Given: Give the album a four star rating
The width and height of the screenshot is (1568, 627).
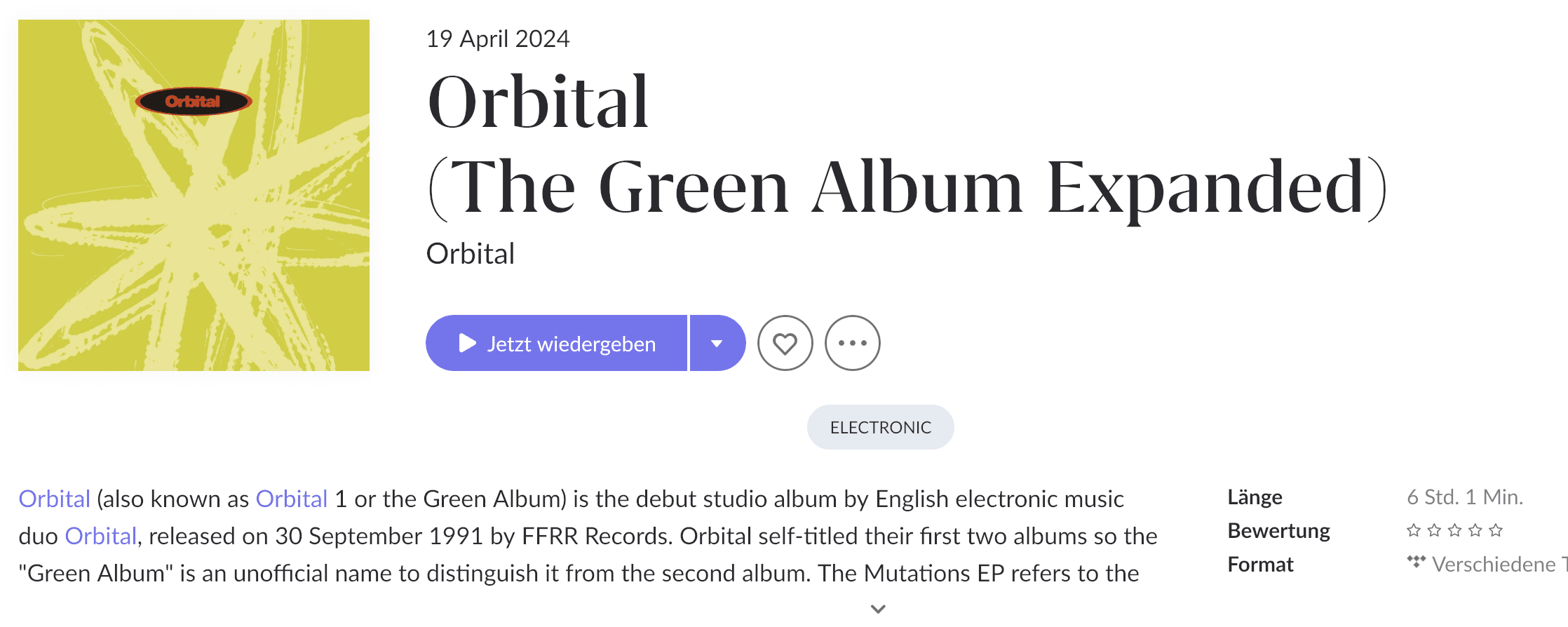Looking at the screenshot, I should 1475,530.
